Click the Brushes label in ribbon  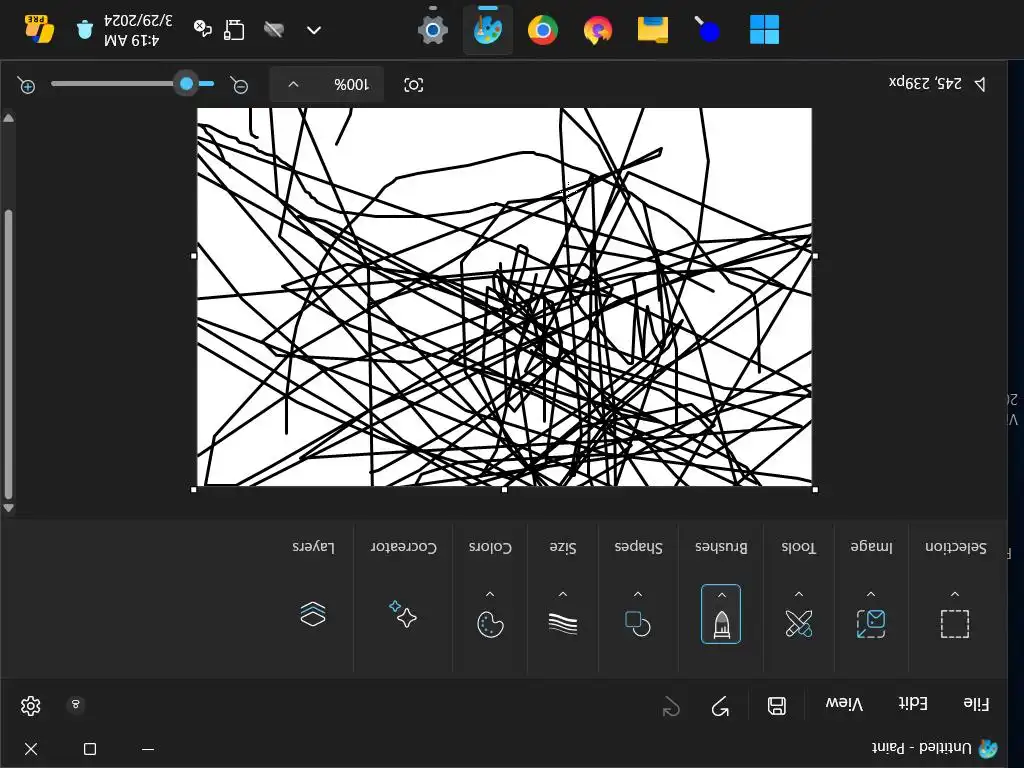coord(721,547)
